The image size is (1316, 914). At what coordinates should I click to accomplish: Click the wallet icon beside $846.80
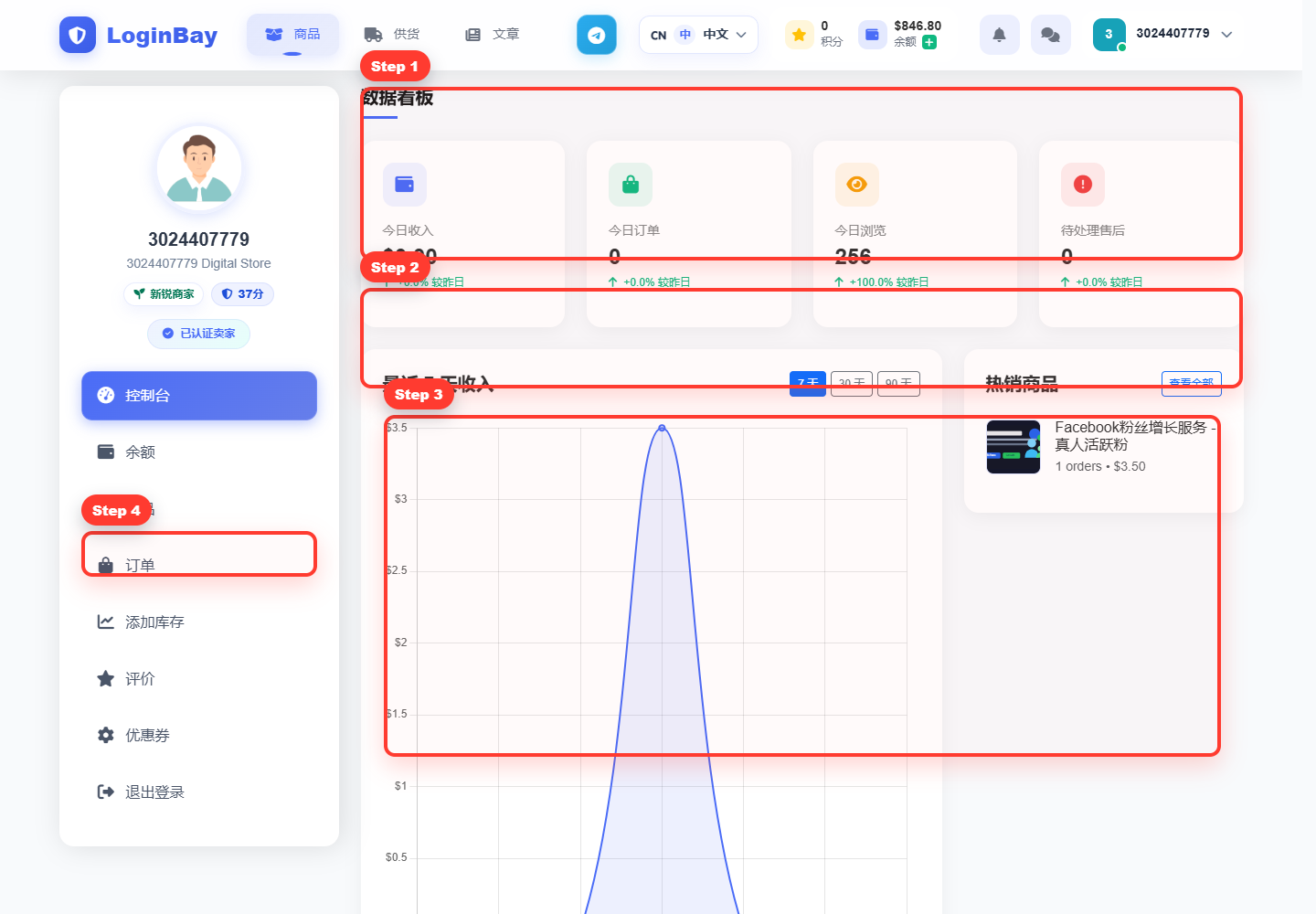pos(872,35)
